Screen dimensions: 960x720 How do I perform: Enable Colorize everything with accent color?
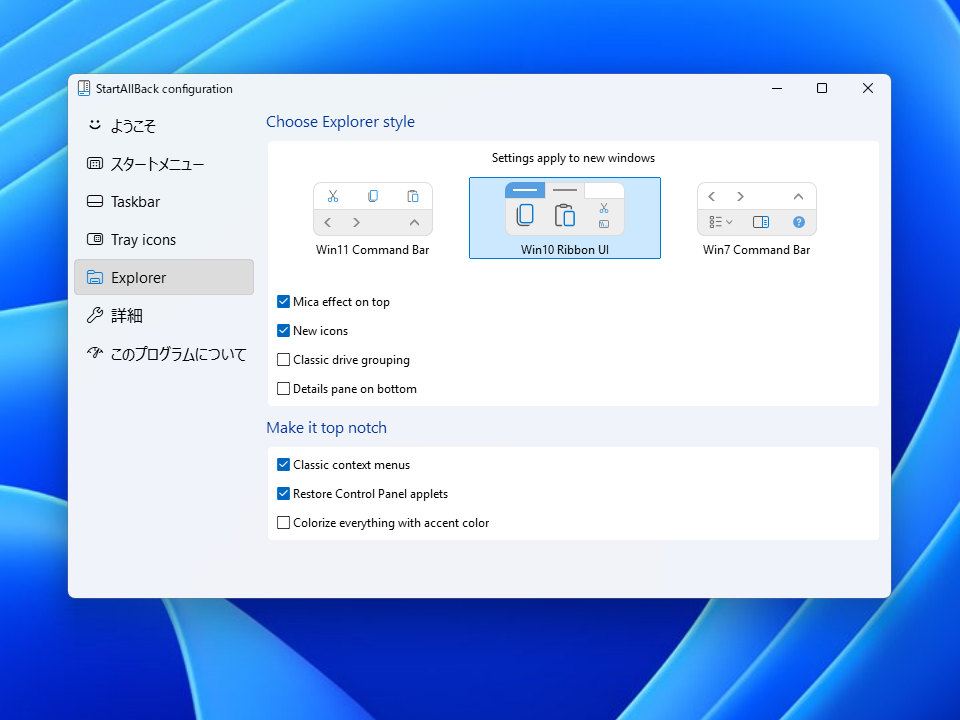[283, 523]
